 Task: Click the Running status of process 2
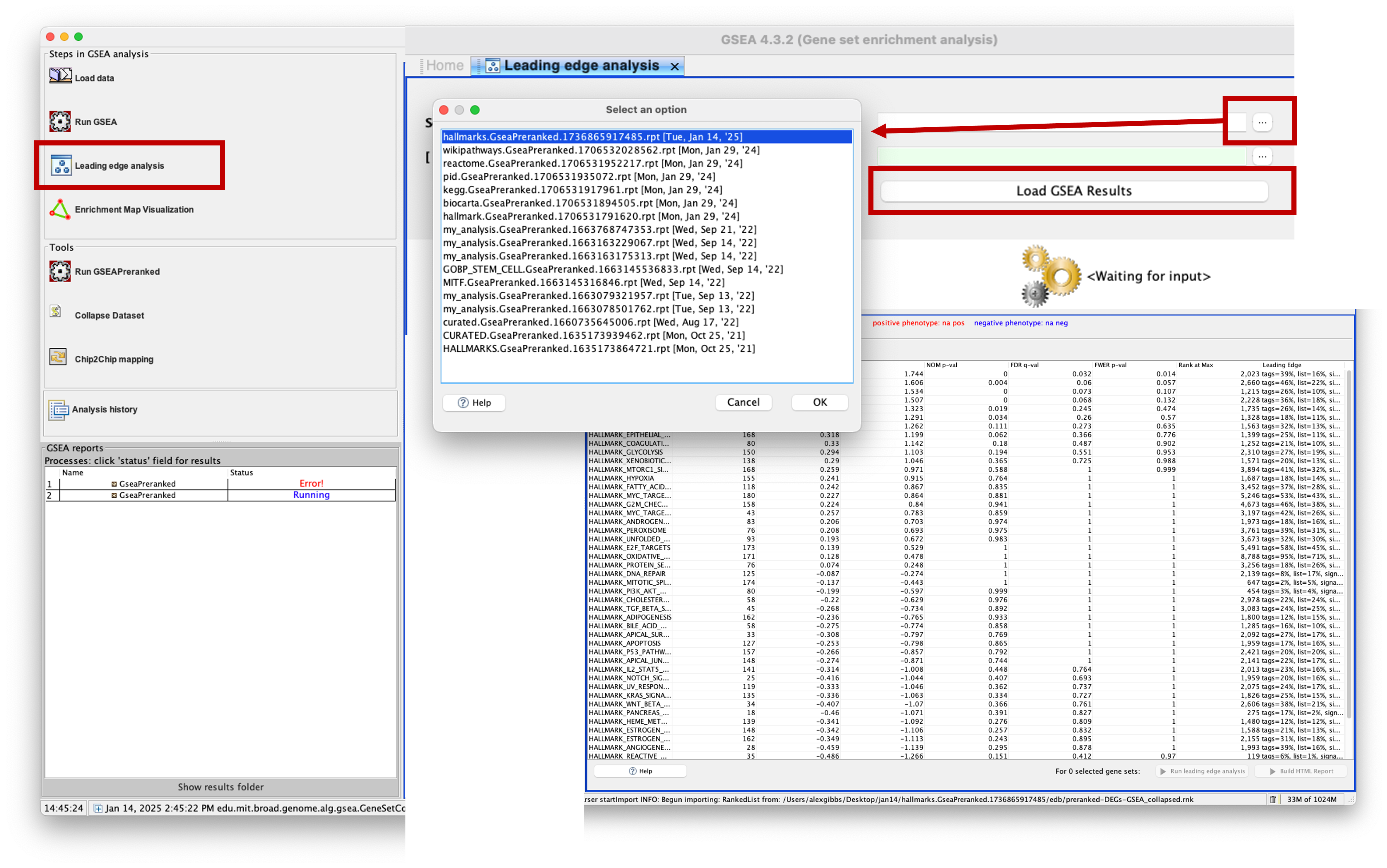click(311, 495)
